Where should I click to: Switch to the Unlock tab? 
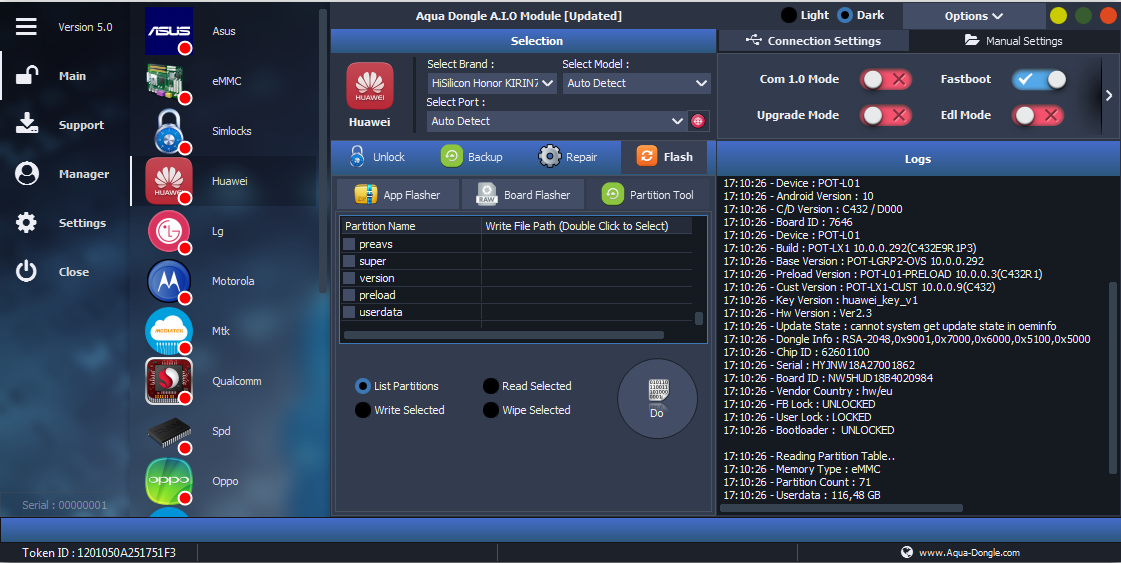pos(376,157)
